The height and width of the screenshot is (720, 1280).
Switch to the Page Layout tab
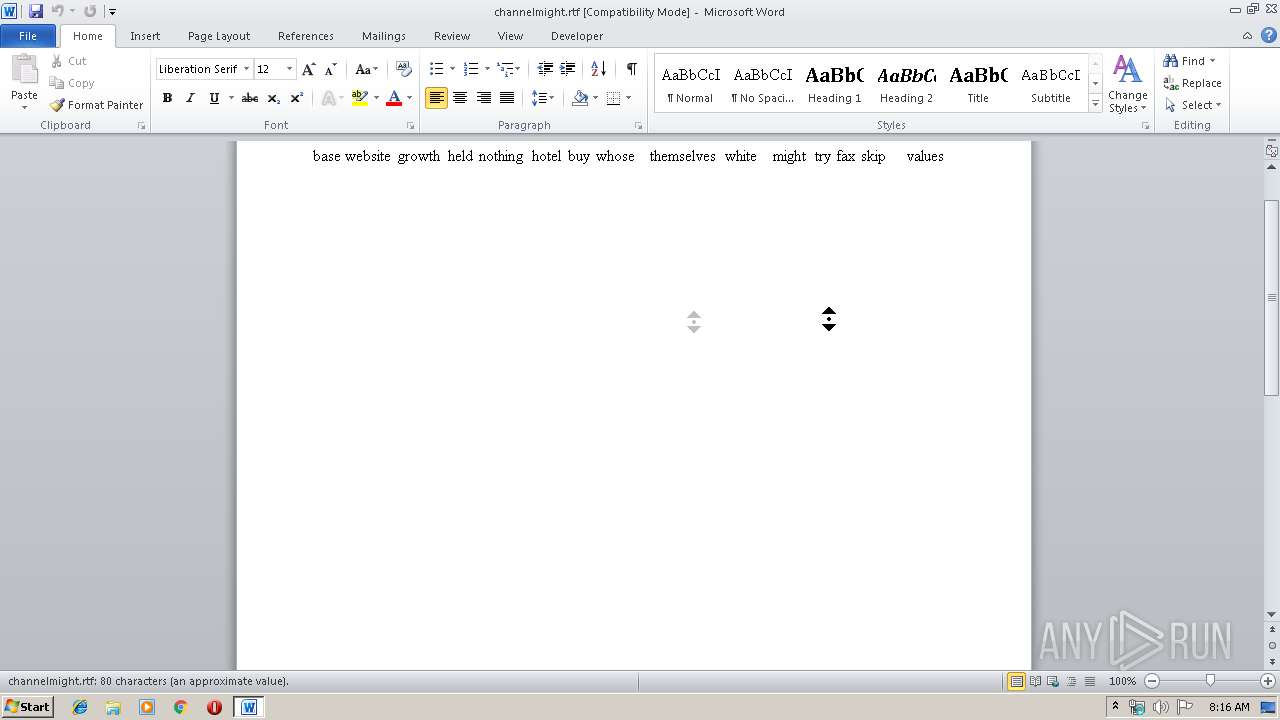[219, 36]
